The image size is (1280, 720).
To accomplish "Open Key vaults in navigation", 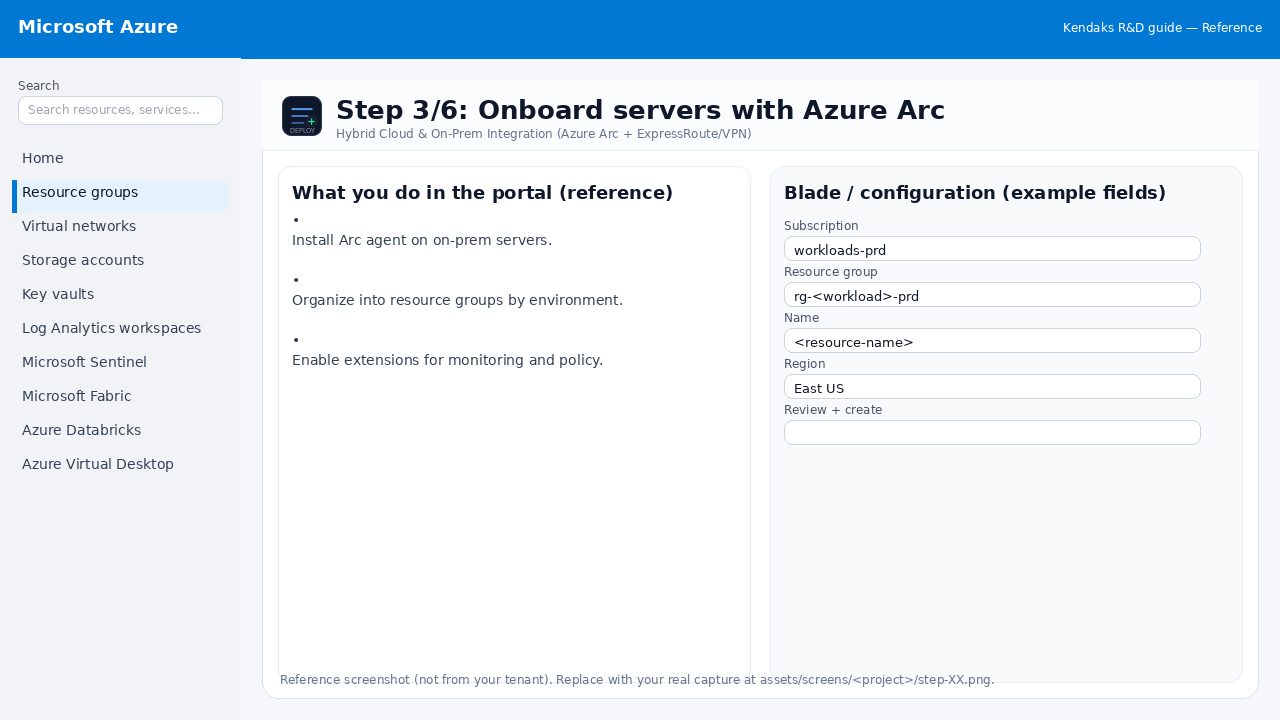I will (120, 294).
